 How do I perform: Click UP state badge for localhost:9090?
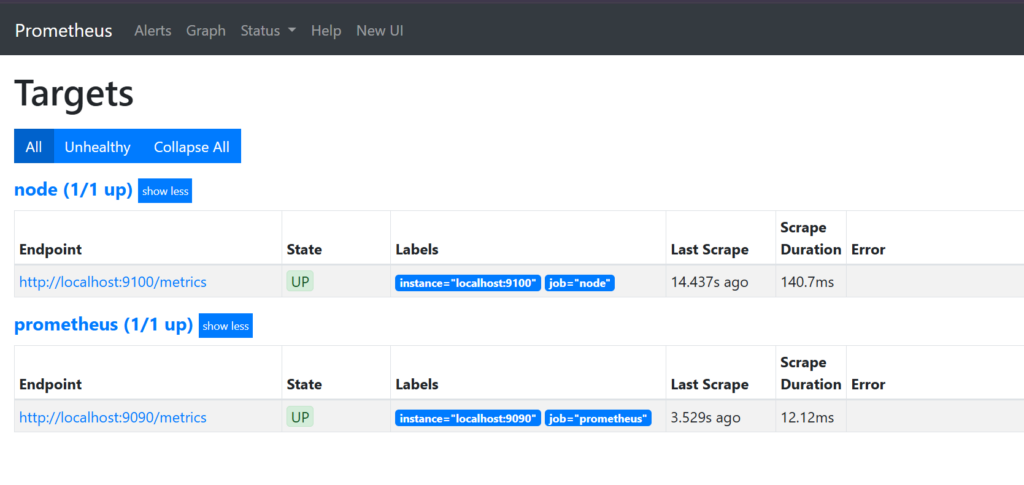pos(300,416)
